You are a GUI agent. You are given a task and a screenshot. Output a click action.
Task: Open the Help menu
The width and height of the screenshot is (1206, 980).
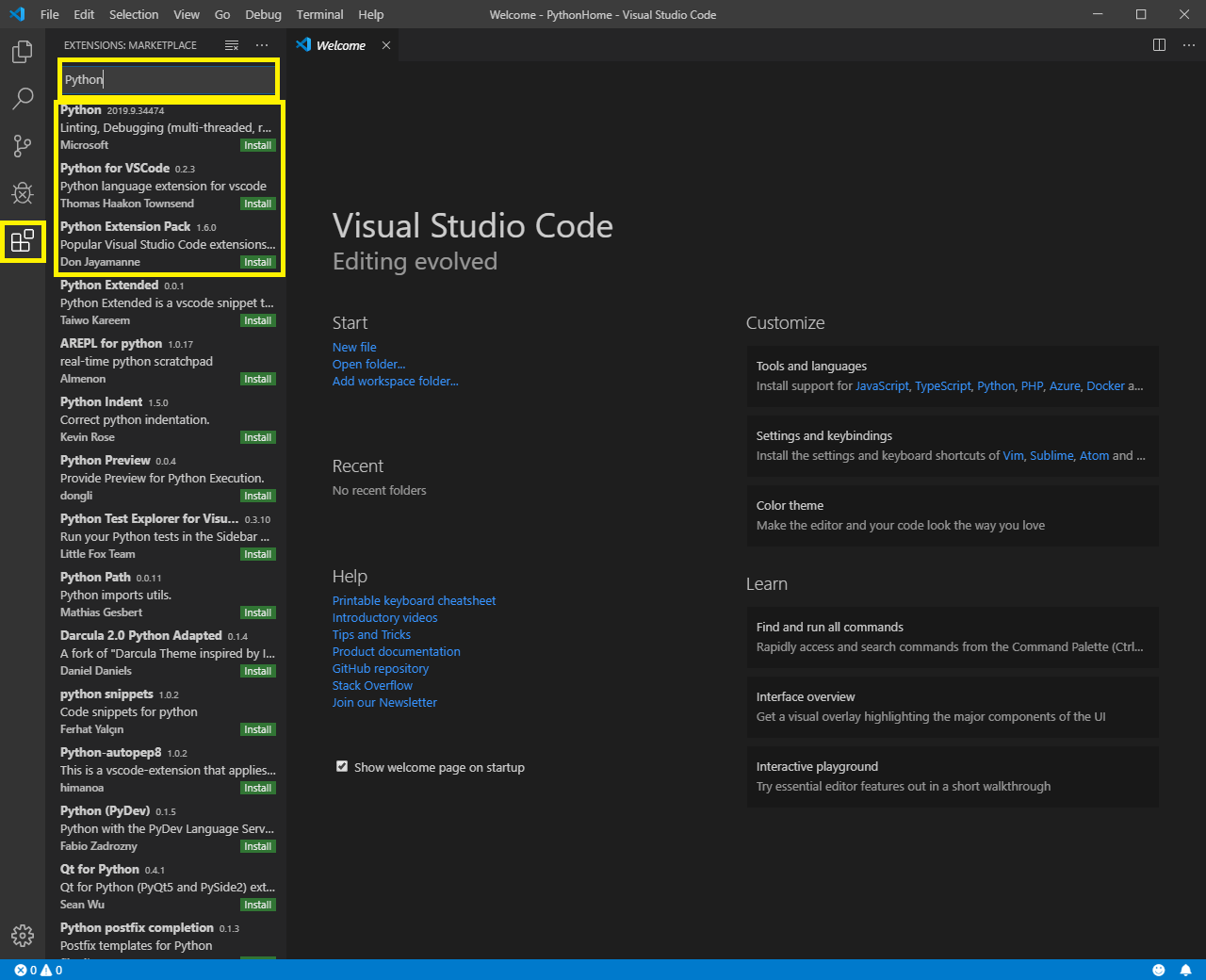pyautogui.click(x=371, y=14)
